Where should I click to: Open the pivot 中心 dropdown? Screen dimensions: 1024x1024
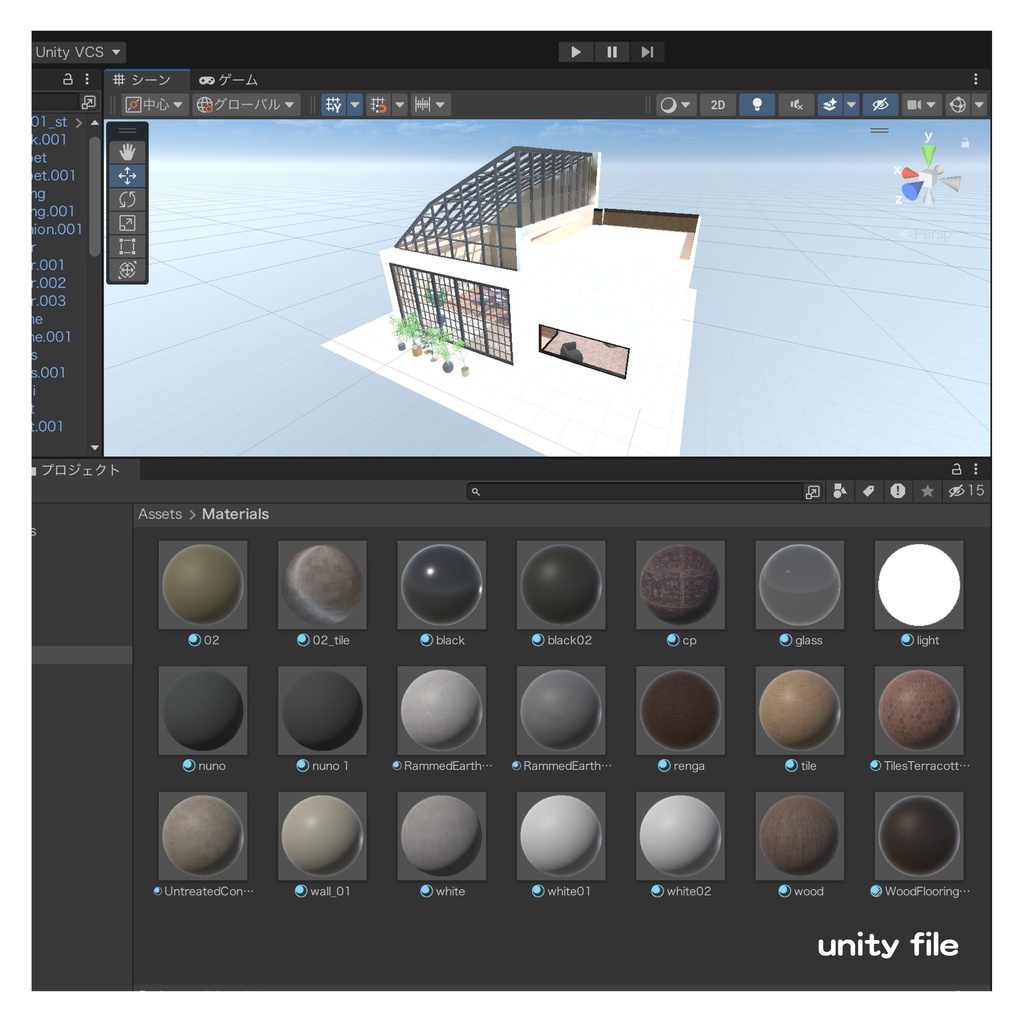pyautogui.click(x=155, y=104)
